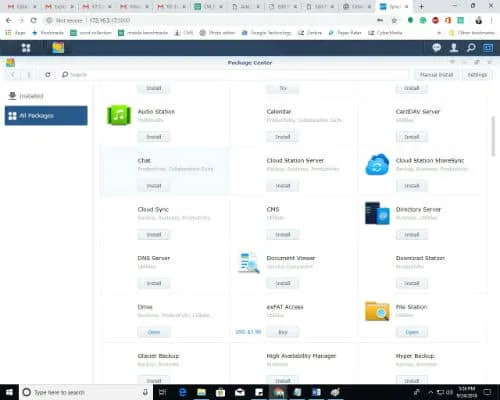Click the DSM magnifier search icon
The image size is (500, 400).
point(471,48)
